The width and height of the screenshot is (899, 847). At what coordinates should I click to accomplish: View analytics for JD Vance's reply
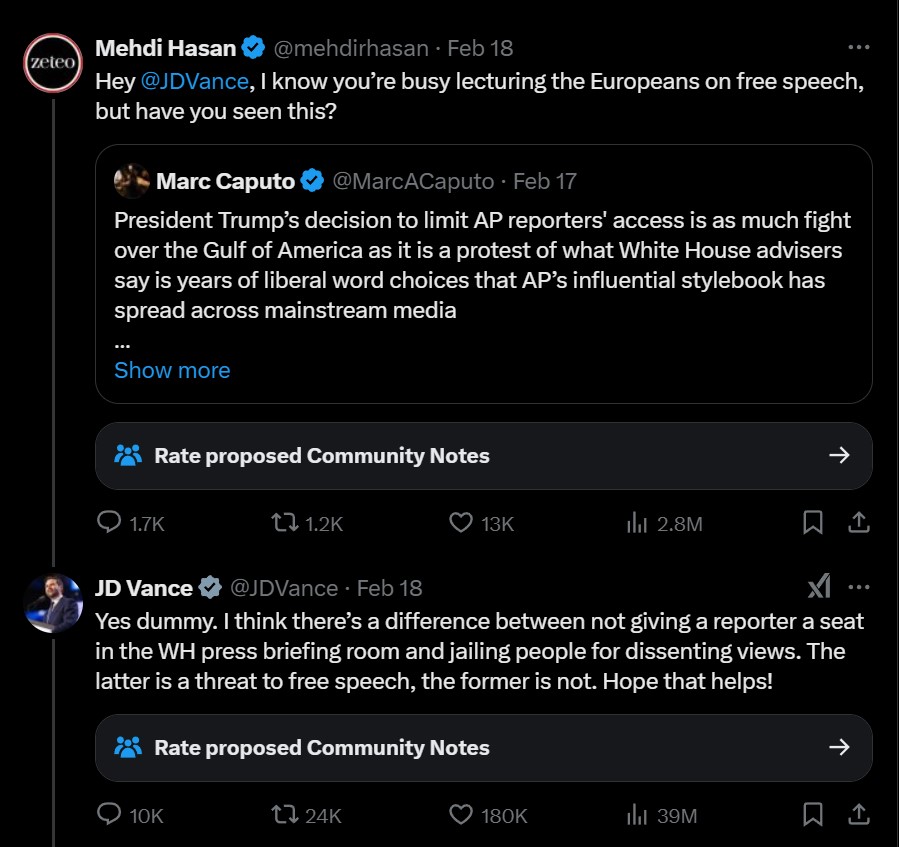click(637, 816)
